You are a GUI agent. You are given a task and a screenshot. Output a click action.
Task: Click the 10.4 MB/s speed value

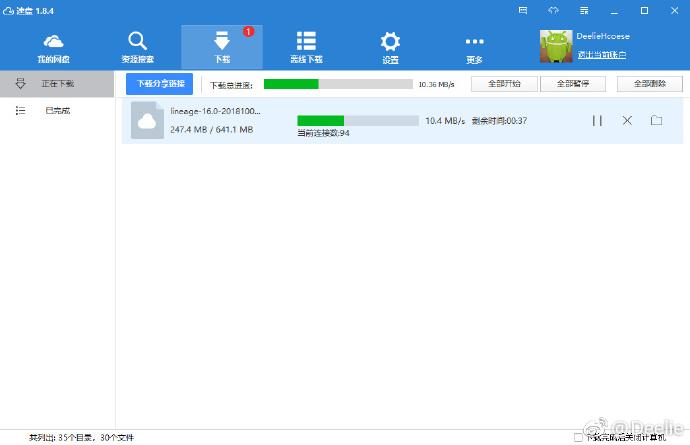coord(445,121)
